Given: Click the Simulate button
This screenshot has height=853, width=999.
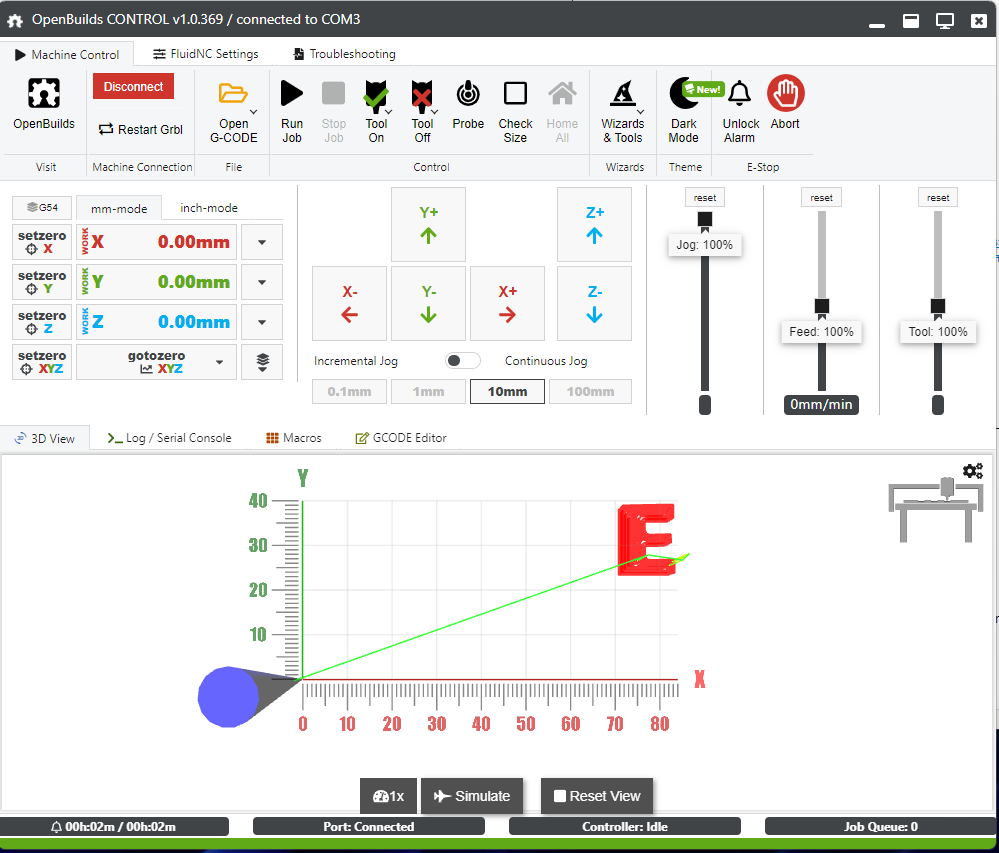Looking at the screenshot, I should click(472, 796).
